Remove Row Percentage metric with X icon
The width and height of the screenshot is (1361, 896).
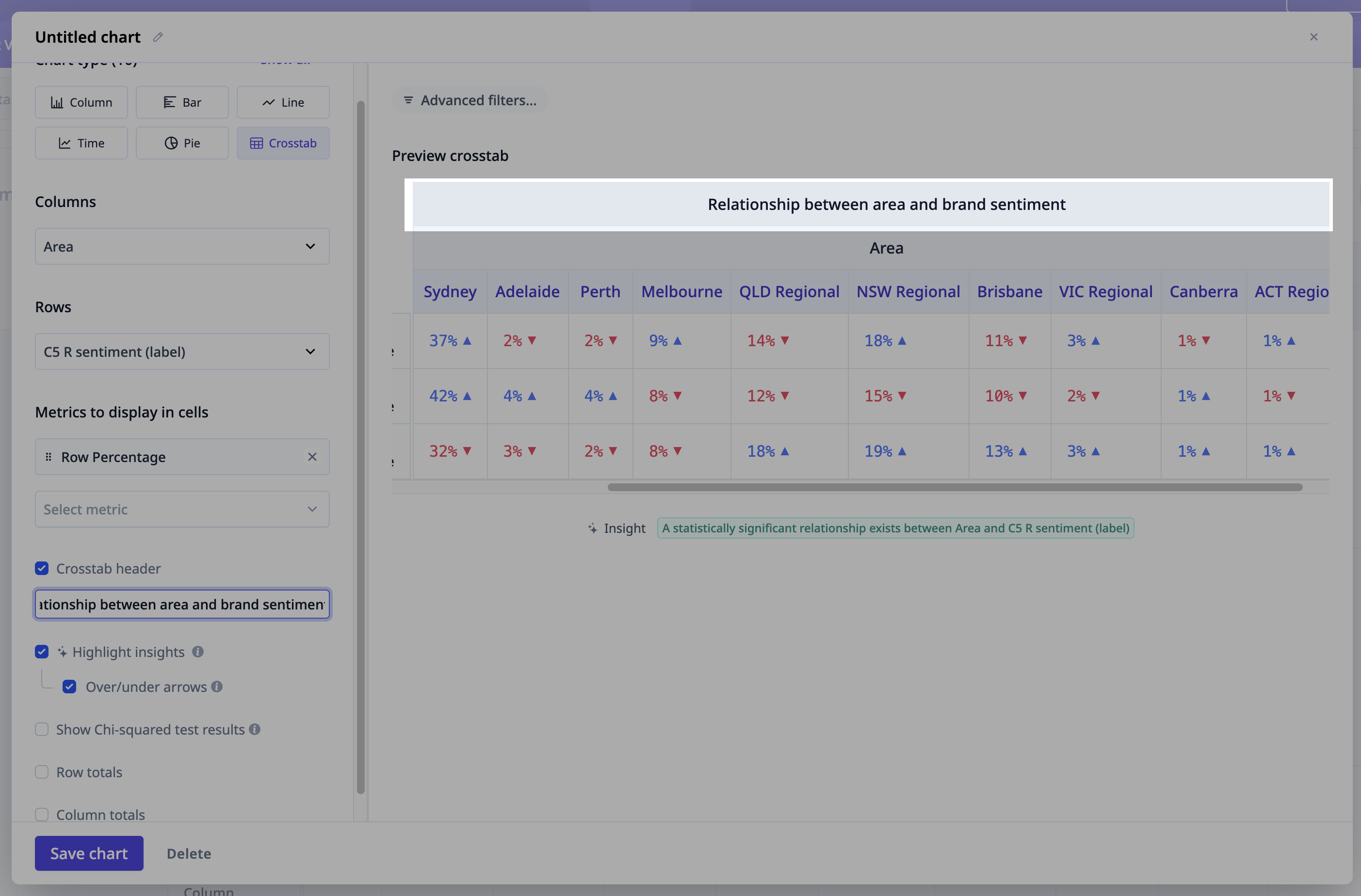[312, 457]
